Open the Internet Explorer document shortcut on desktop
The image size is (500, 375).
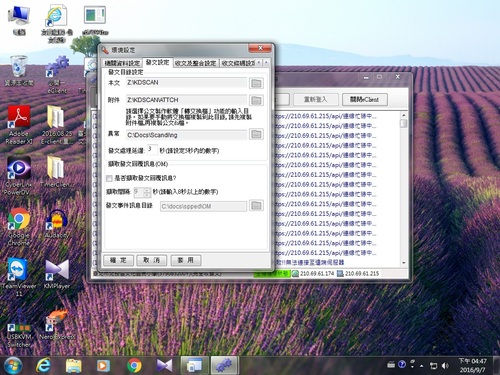point(57,23)
